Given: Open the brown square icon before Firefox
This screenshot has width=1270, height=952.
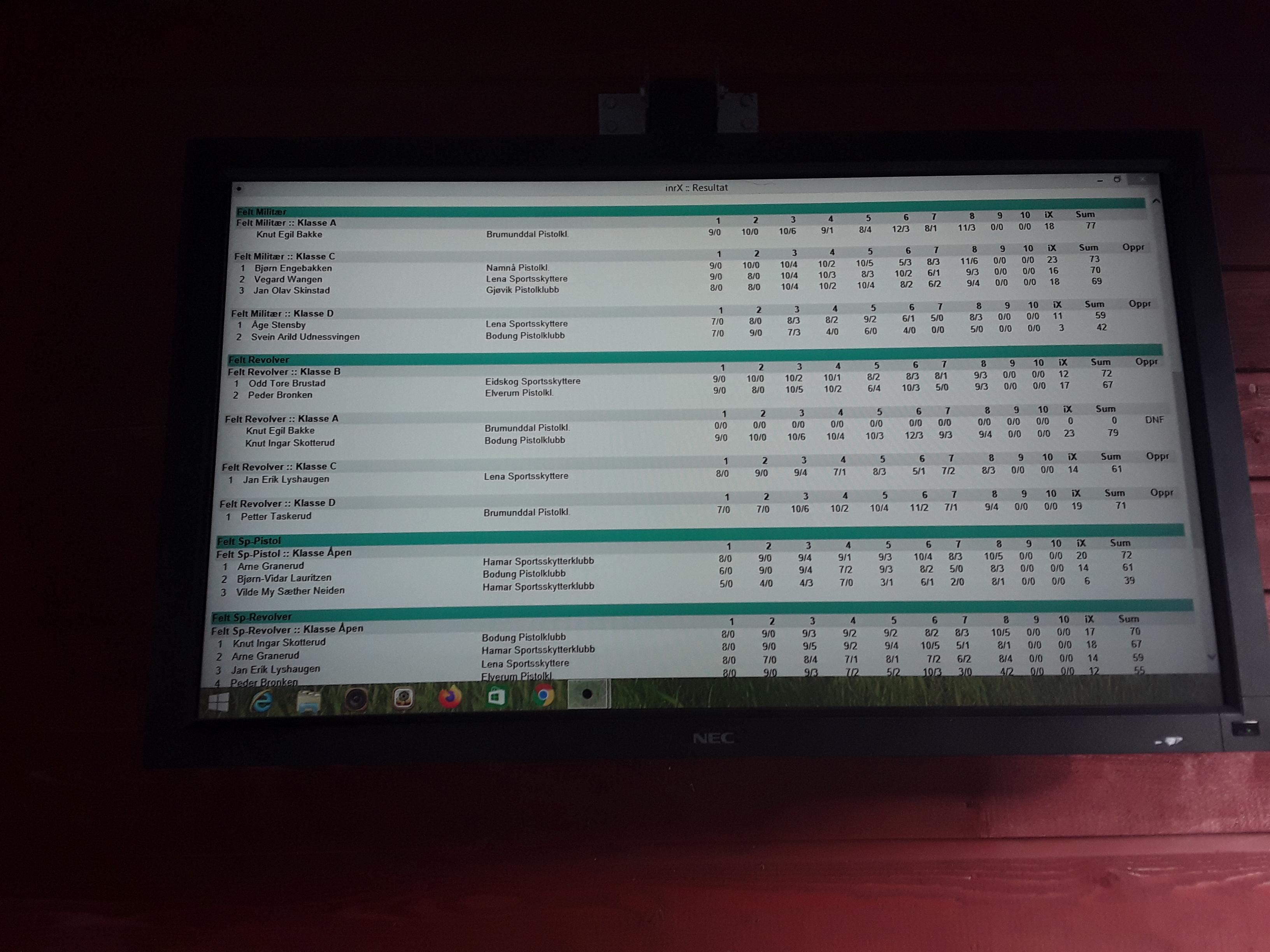Looking at the screenshot, I should coord(403,698).
